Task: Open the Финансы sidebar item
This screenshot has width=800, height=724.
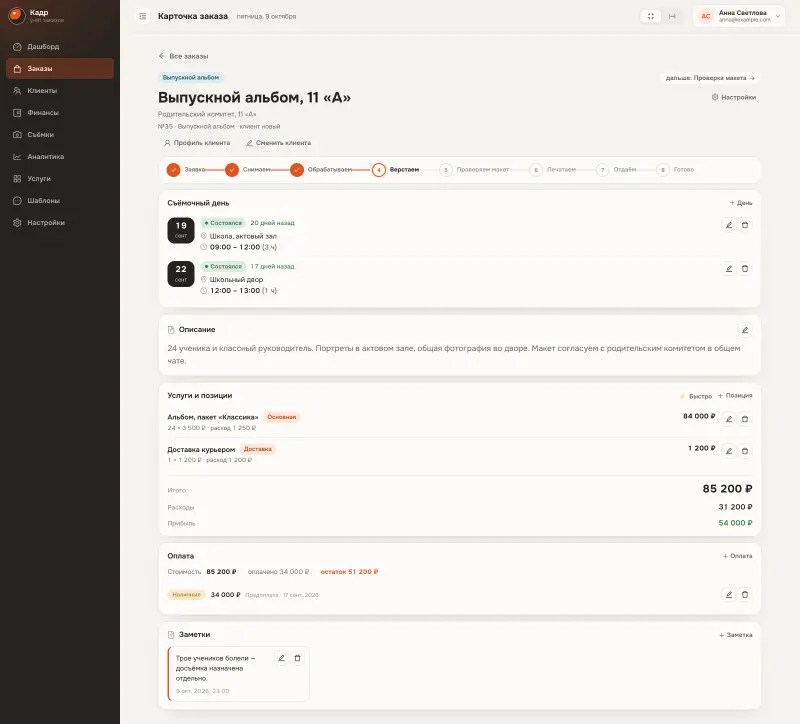Action: click(x=60, y=112)
